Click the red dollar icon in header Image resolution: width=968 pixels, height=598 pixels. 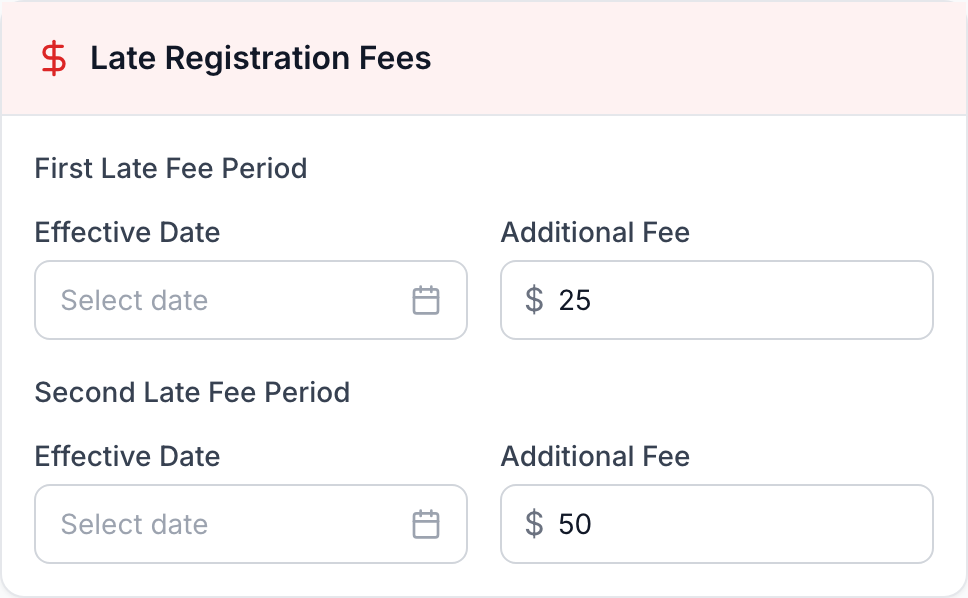coord(54,58)
